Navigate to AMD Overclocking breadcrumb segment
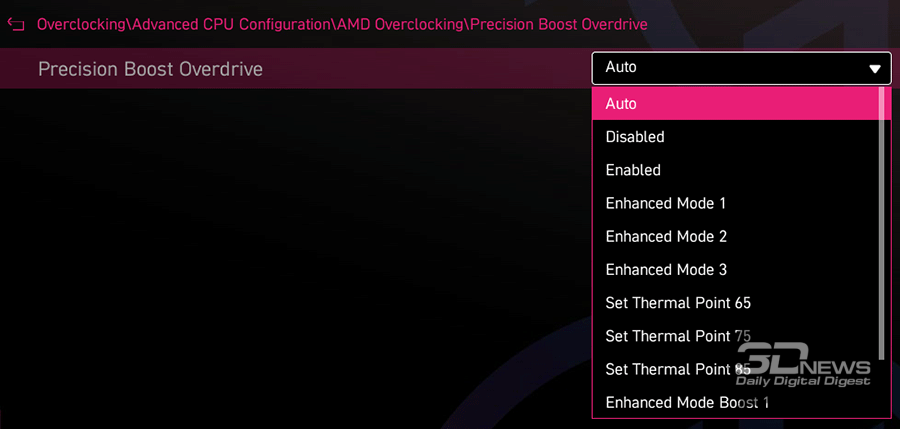900x429 pixels. coord(390,23)
